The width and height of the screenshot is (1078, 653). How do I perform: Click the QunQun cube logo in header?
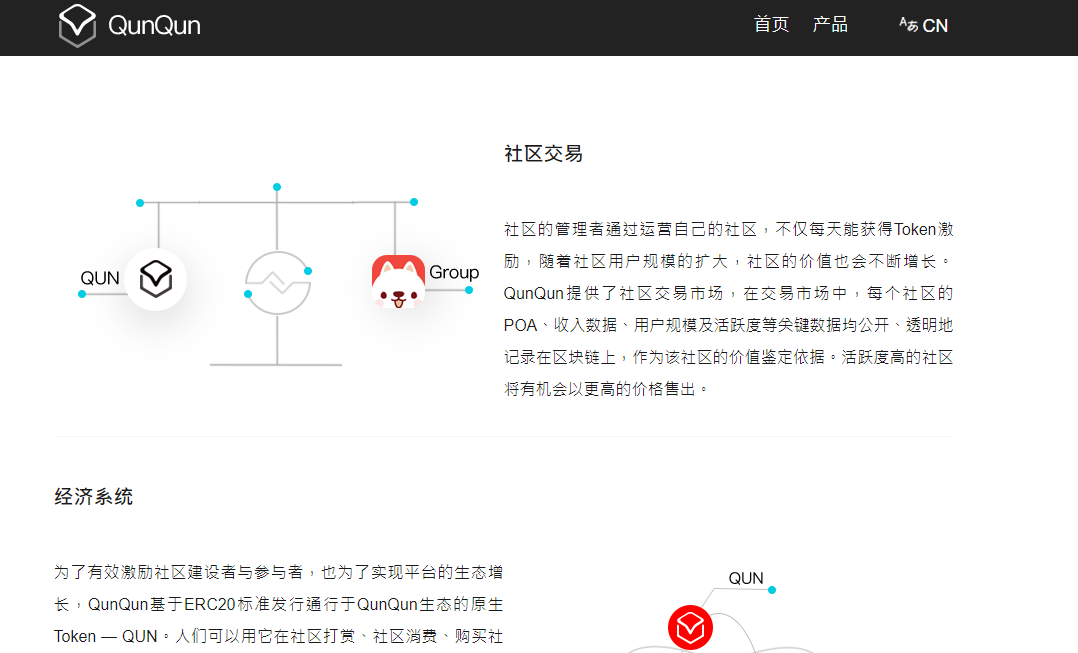(77, 25)
